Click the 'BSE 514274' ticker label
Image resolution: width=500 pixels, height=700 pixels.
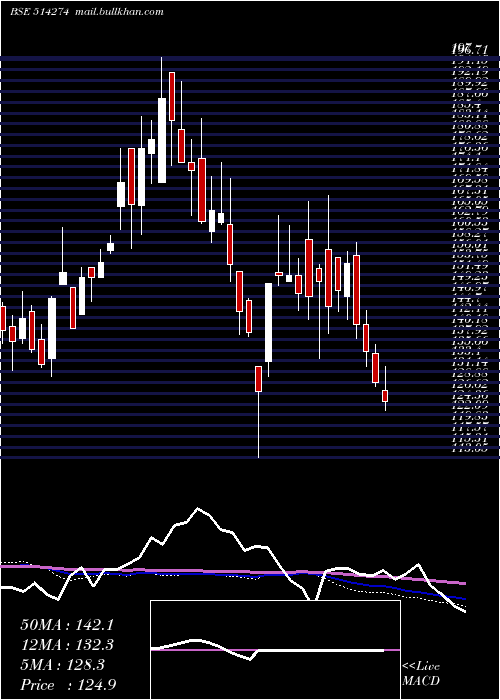tap(39, 12)
